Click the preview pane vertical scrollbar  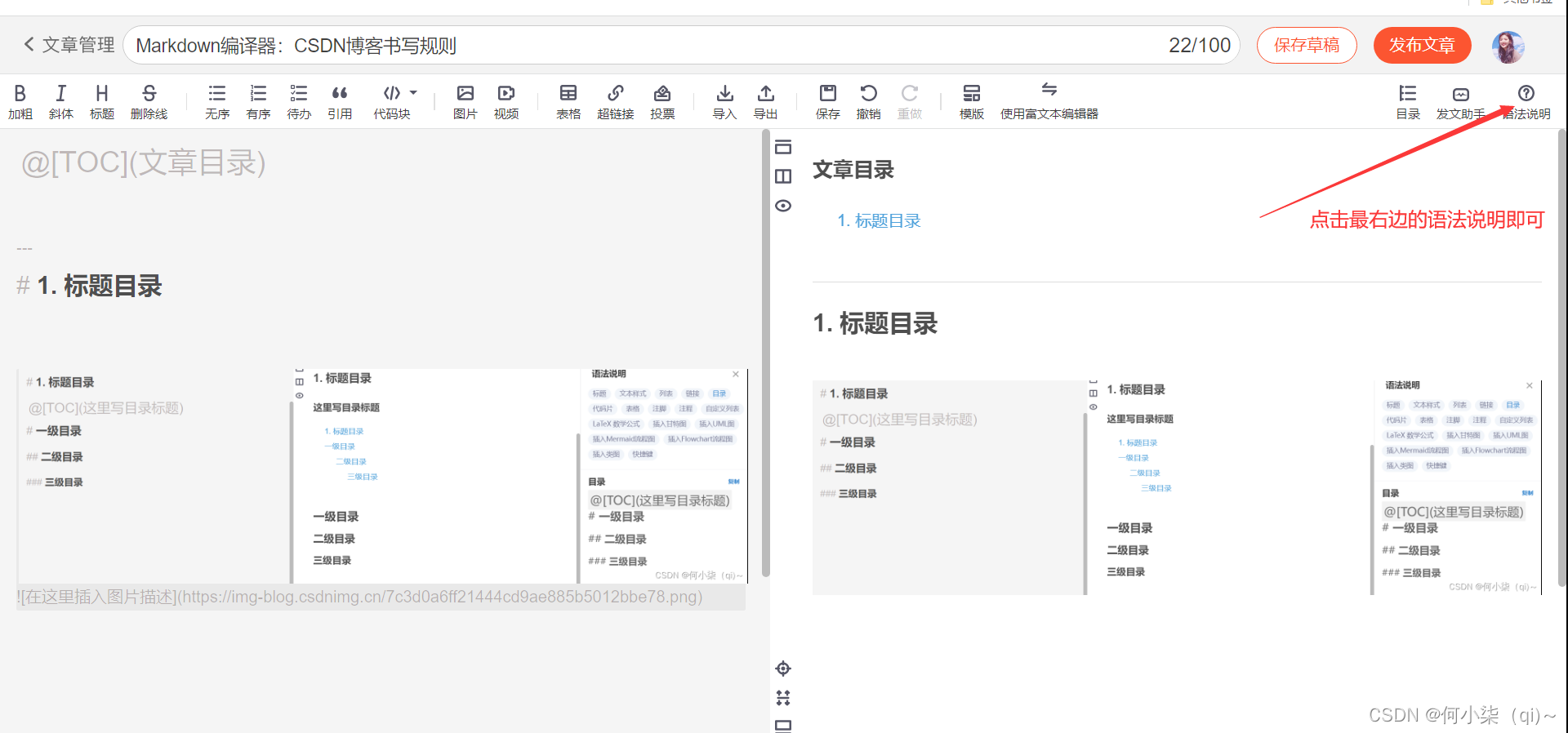point(1562,358)
